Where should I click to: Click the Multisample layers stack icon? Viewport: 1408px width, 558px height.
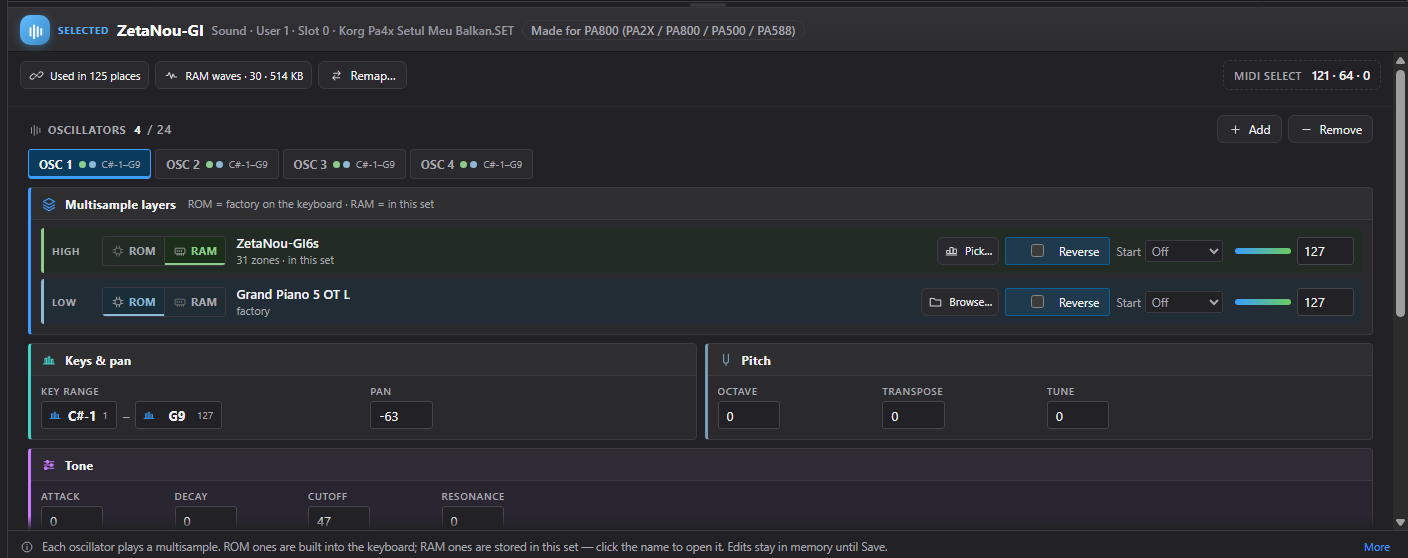[49, 204]
